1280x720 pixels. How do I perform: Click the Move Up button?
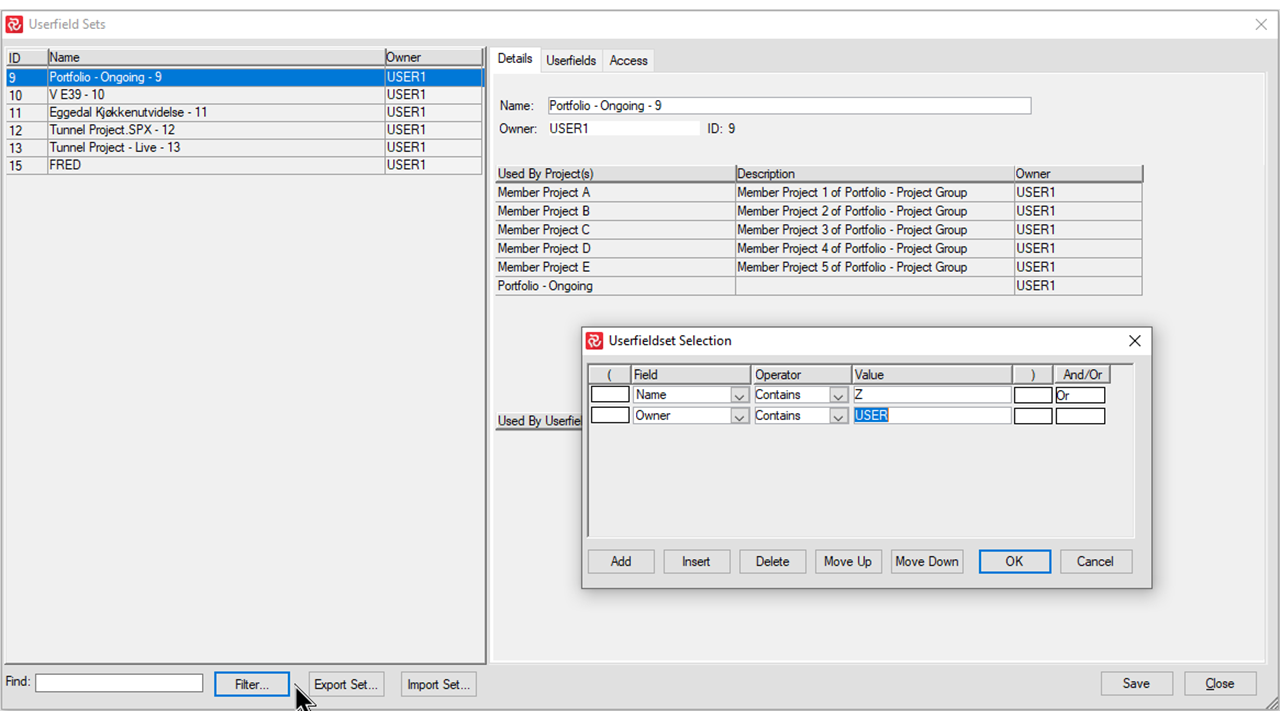click(x=848, y=562)
